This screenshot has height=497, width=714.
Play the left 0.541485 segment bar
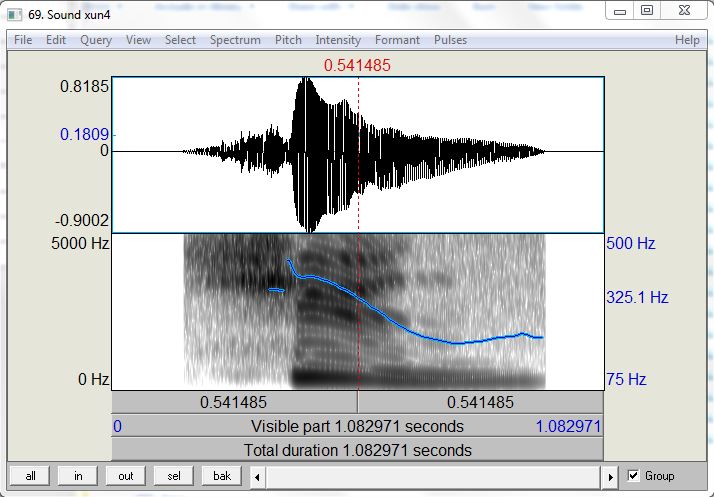[235, 402]
